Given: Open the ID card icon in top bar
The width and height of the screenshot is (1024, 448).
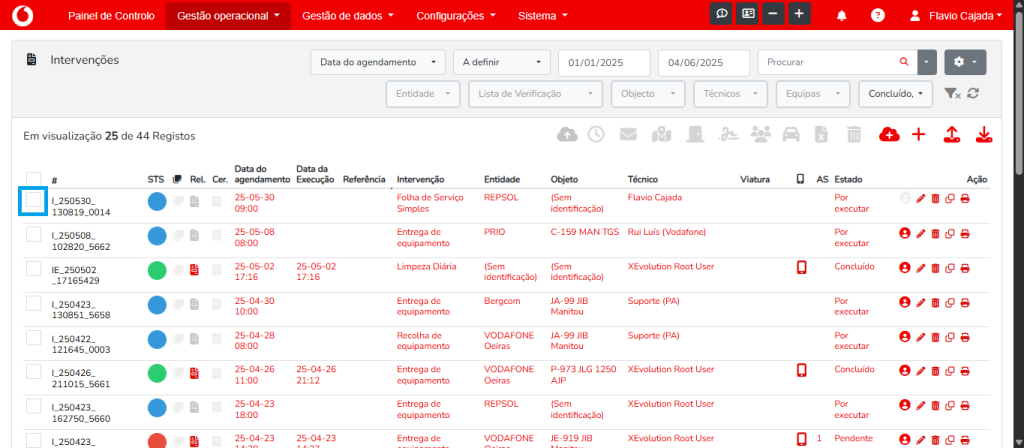Looking at the screenshot, I should (x=747, y=14).
